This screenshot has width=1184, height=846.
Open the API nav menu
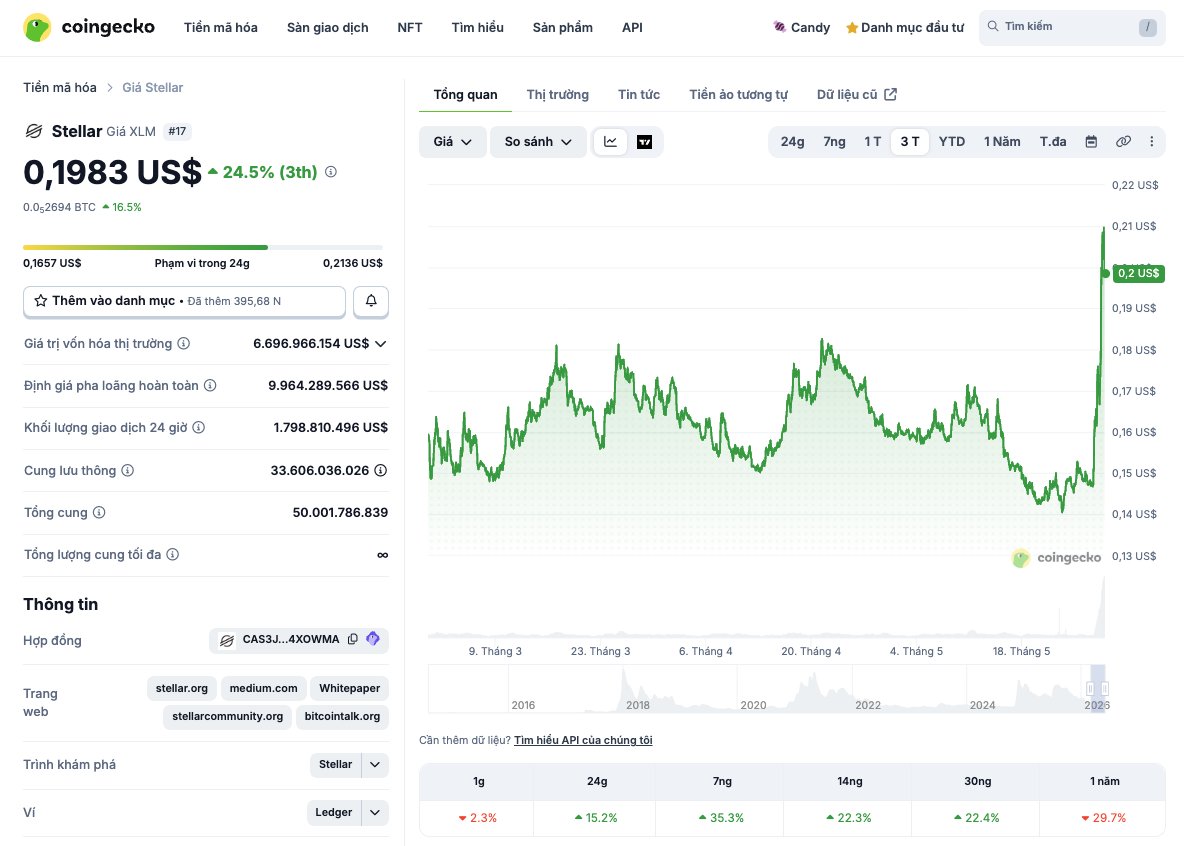(632, 27)
